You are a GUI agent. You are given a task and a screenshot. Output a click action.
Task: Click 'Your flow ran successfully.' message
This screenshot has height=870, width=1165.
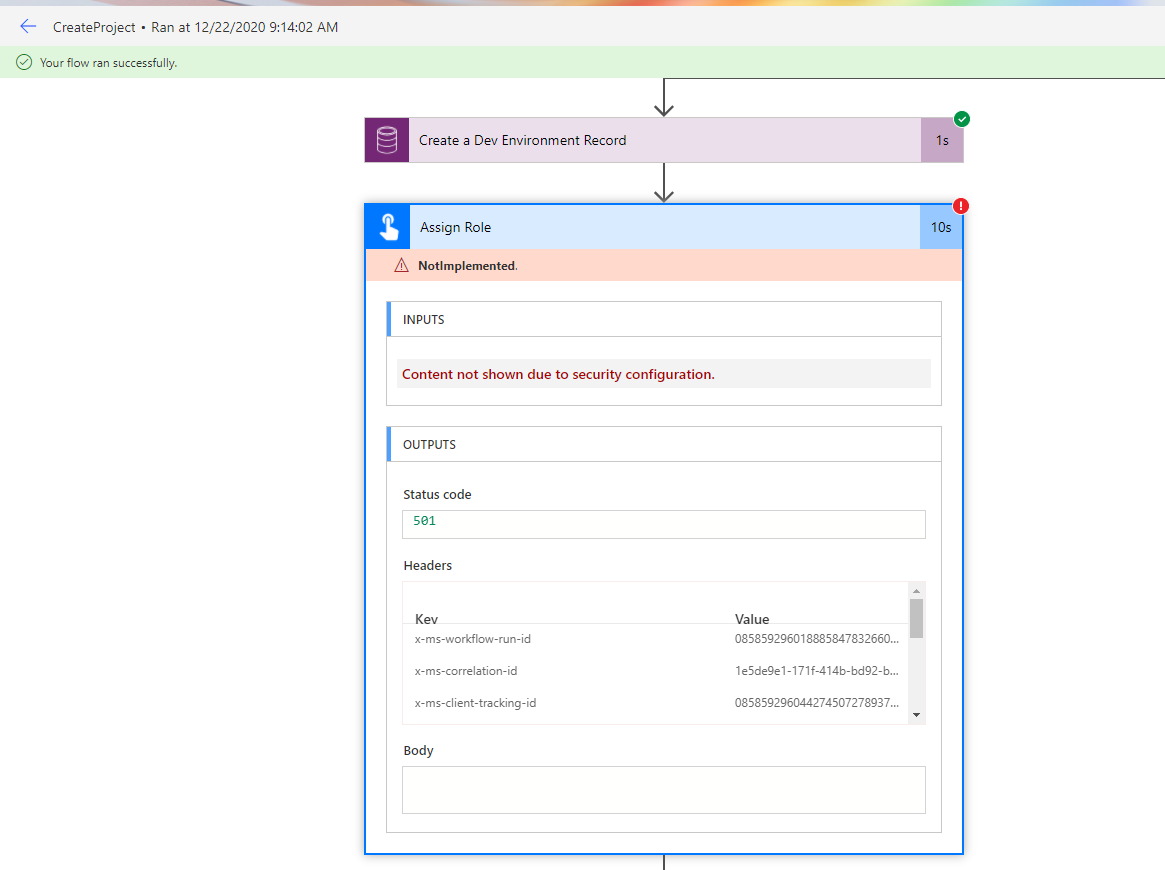click(108, 63)
